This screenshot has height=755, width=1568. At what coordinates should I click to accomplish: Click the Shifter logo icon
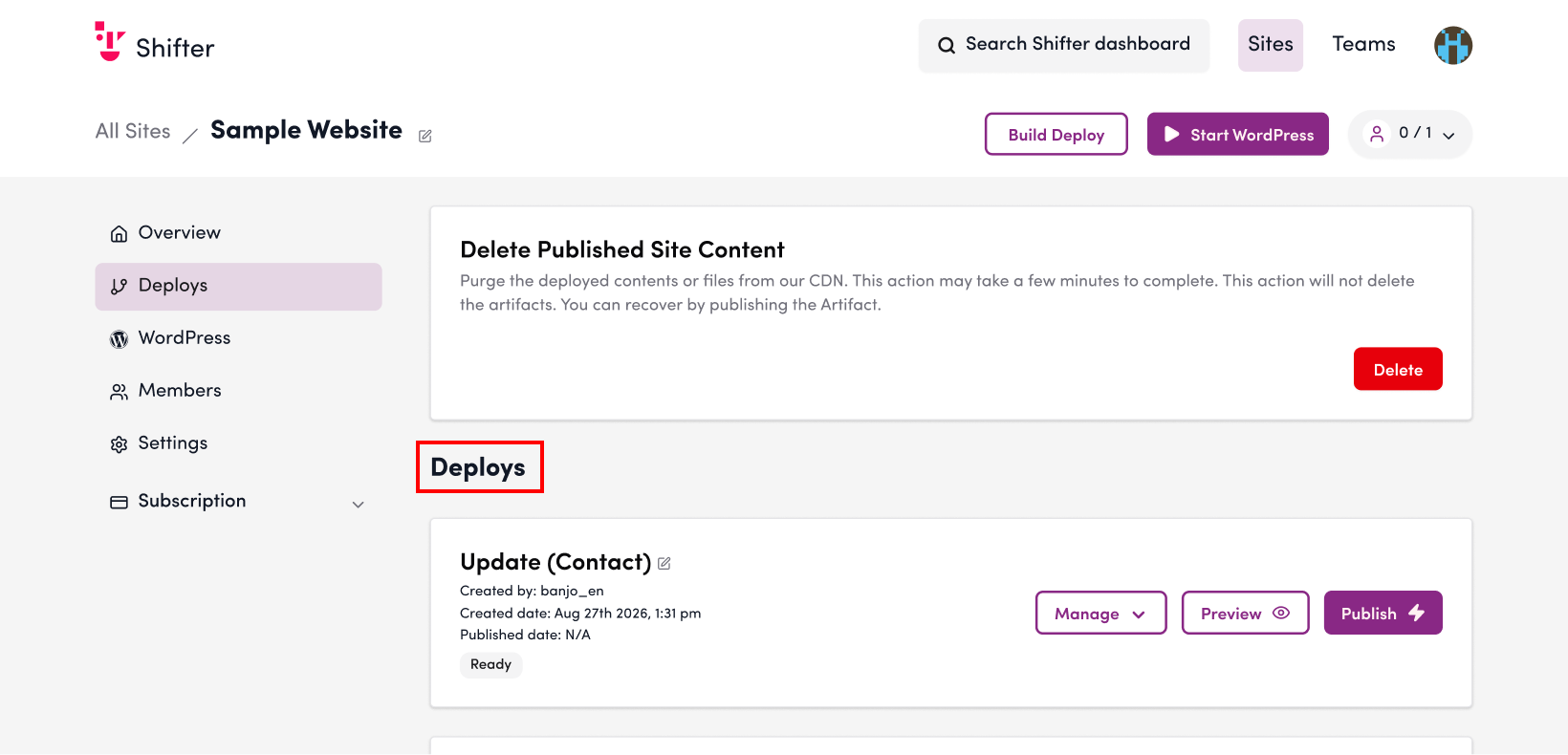pos(110,41)
